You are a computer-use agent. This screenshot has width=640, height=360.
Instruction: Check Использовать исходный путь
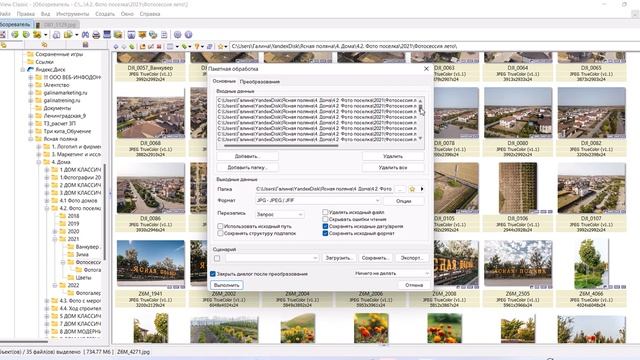(220, 226)
